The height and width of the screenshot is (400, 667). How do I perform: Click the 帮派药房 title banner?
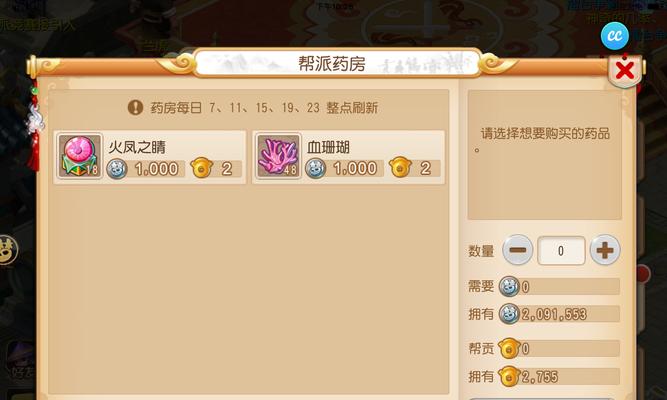tap(332, 64)
